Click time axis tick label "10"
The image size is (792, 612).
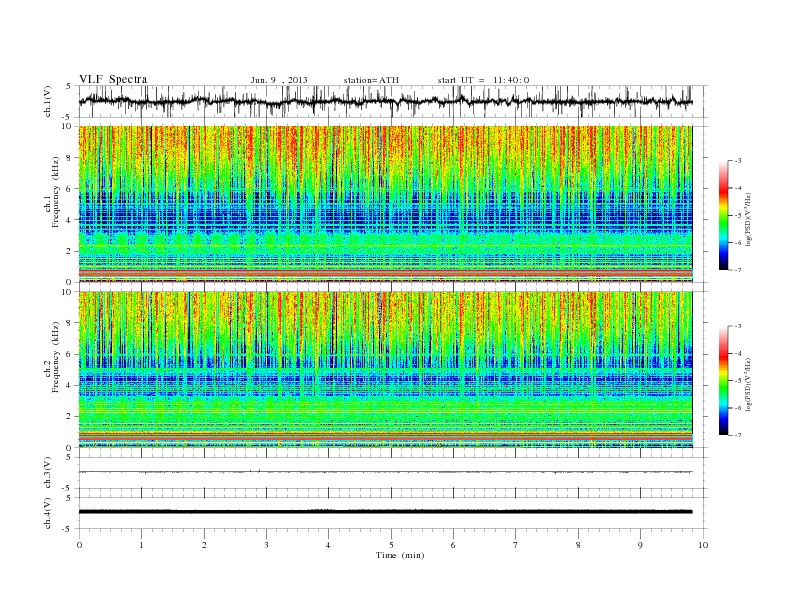703,545
